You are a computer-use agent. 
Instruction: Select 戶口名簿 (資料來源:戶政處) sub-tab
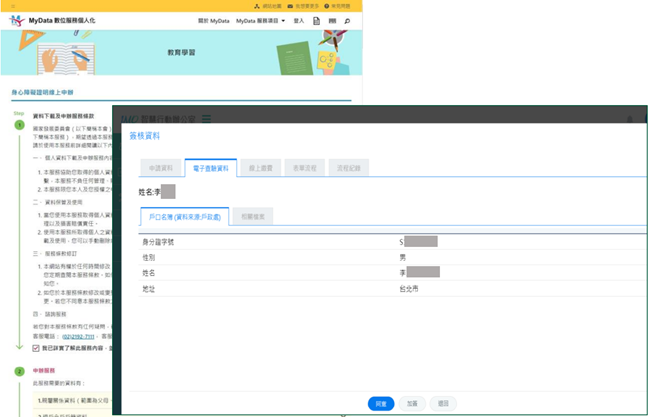(x=184, y=217)
